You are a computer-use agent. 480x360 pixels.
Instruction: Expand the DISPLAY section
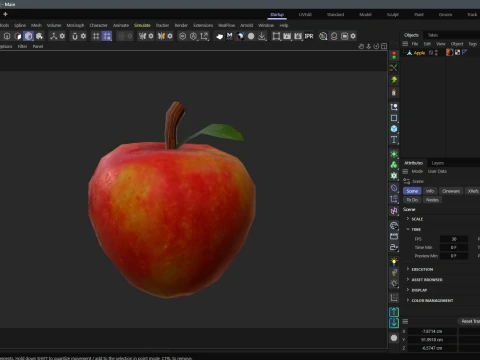pyautogui.click(x=408, y=290)
